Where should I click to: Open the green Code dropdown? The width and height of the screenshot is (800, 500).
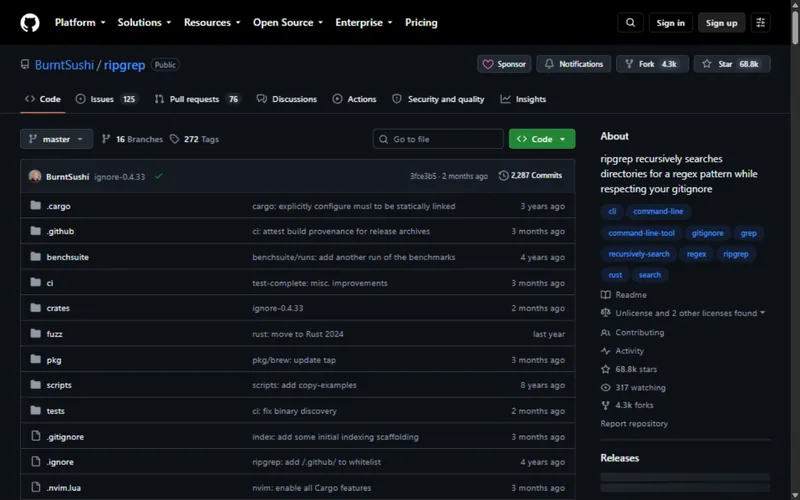[542, 139]
